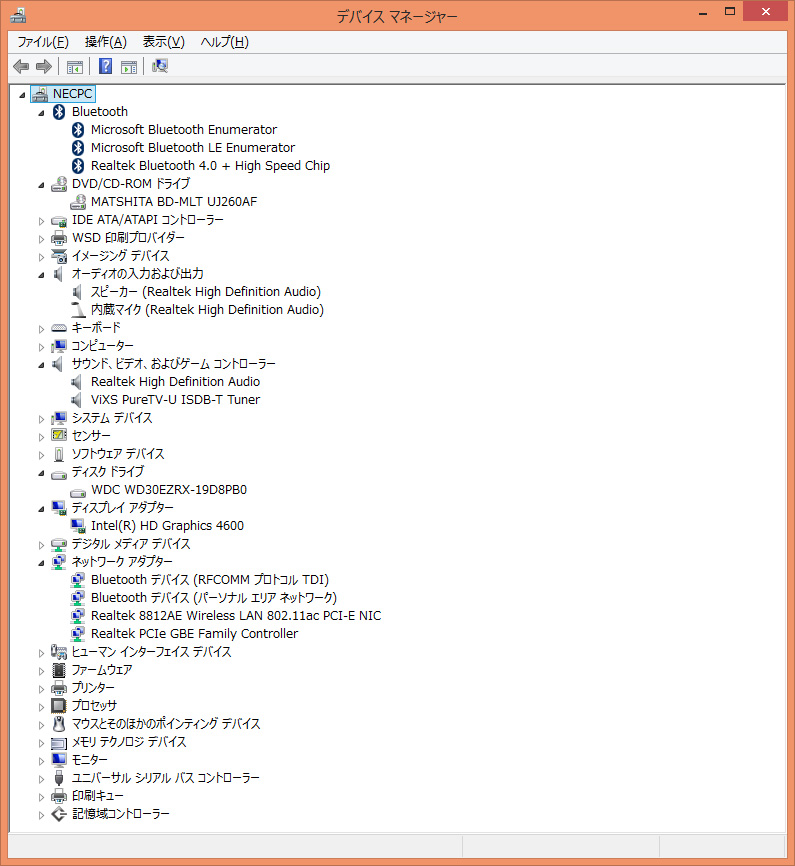Select Realtek 8812AE Wireless LAN adapter
Image resolution: width=795 pixels, height=866 pixels.
coord(235,616)
